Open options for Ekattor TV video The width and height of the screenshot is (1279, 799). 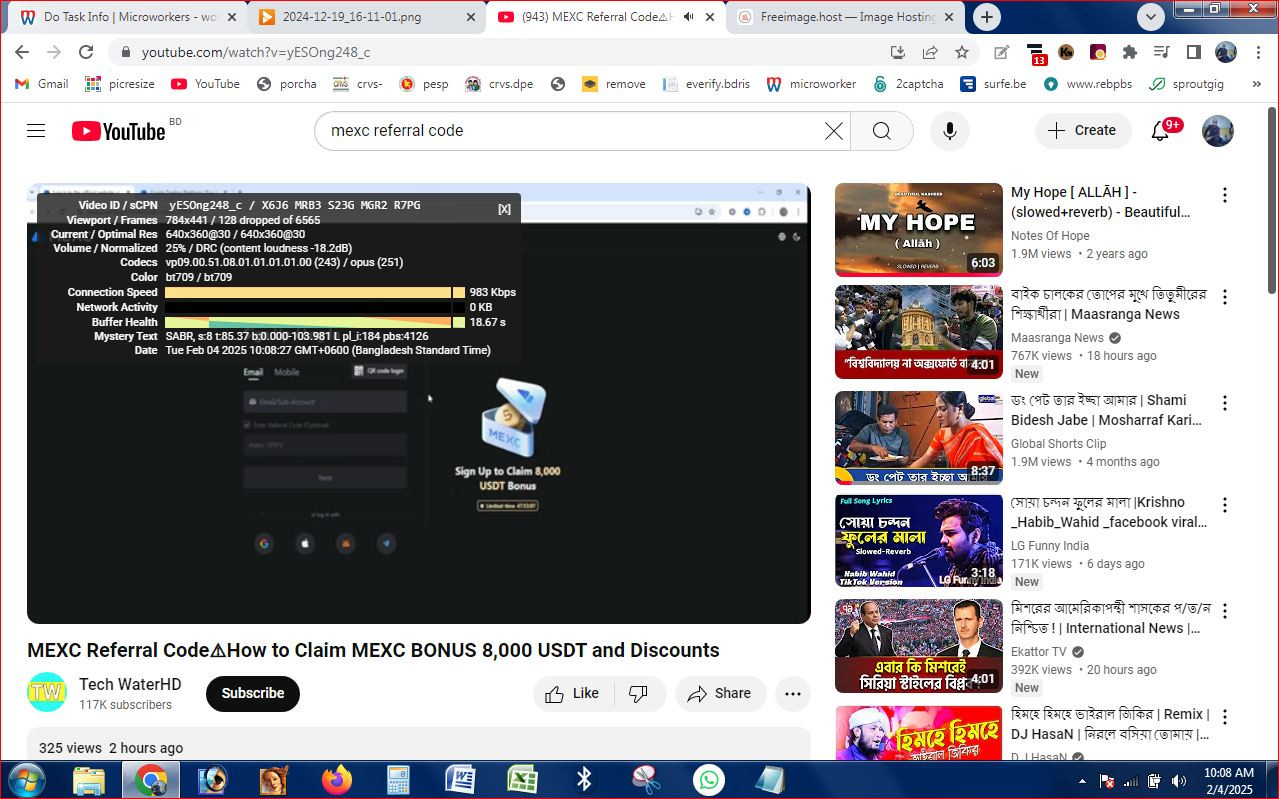(x=1224, y=611)
